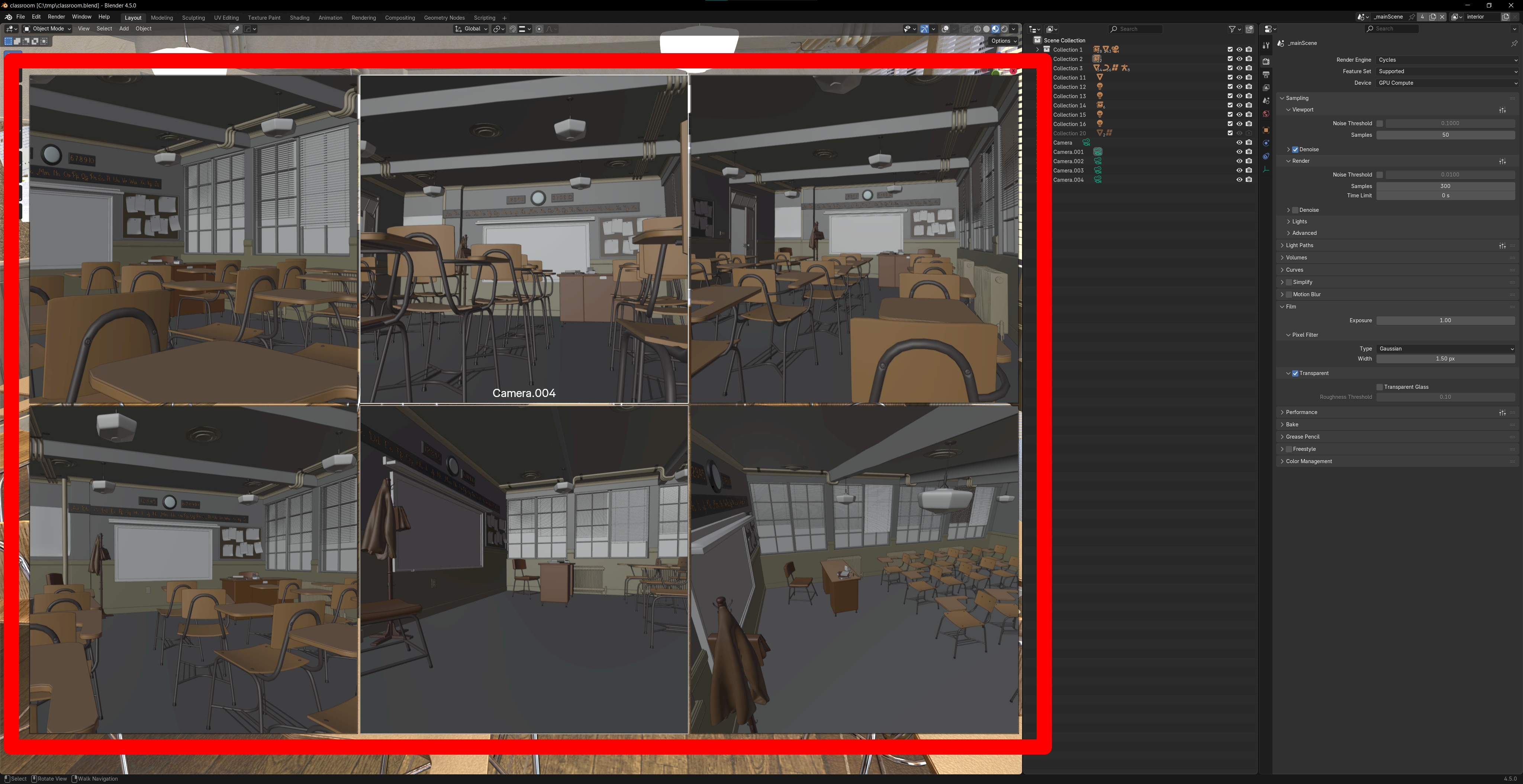Switch viewport to wireframe shading
The image size is (1523, 784).
(x=977, y=29)
